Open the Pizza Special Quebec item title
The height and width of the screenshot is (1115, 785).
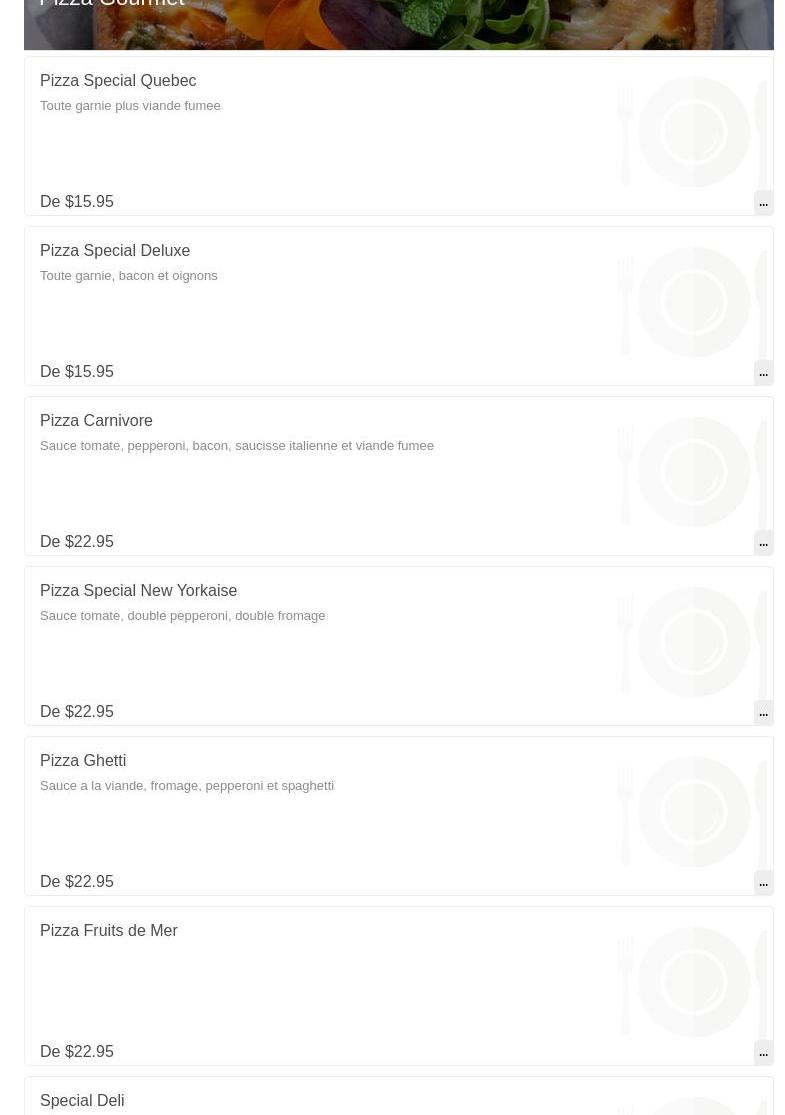coord(118,81)
